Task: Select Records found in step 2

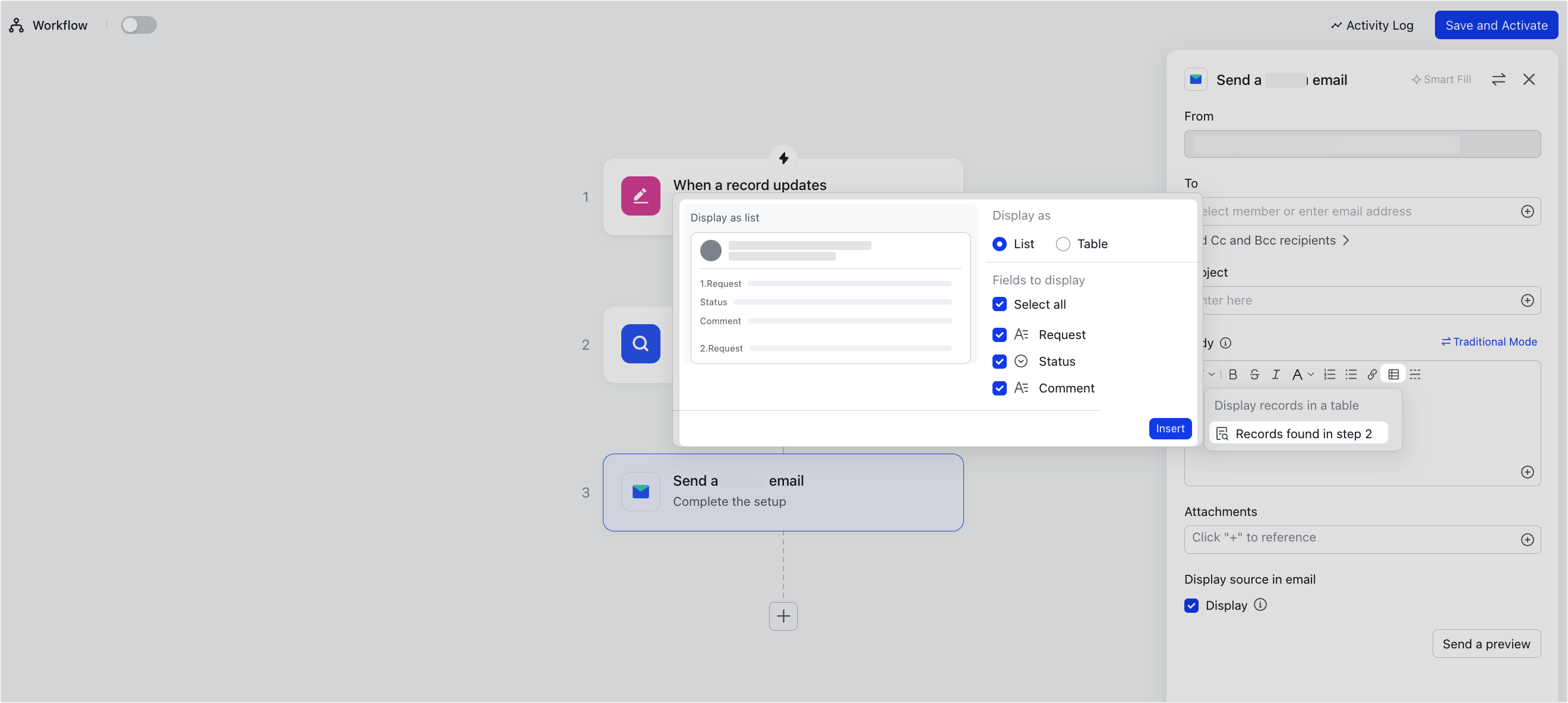Action: click(x=1298, y=433)
